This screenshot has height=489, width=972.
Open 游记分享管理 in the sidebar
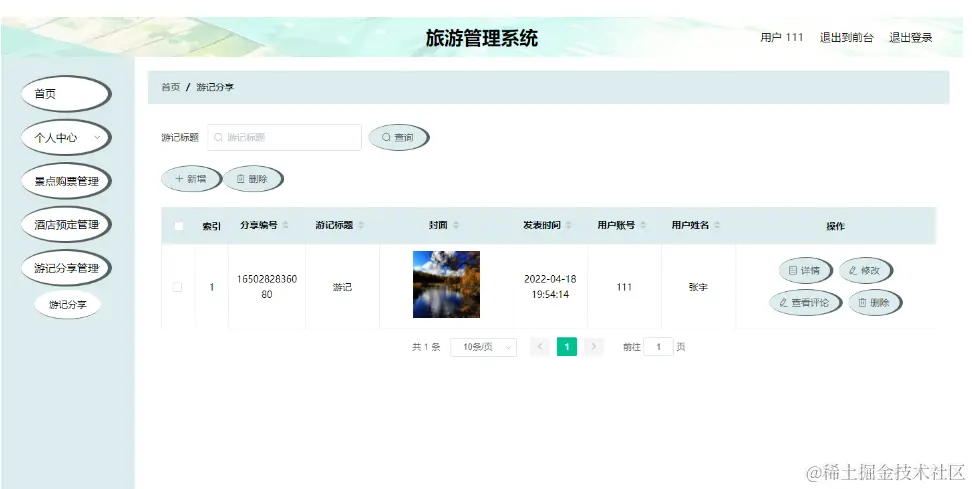(x=66, y=268)
